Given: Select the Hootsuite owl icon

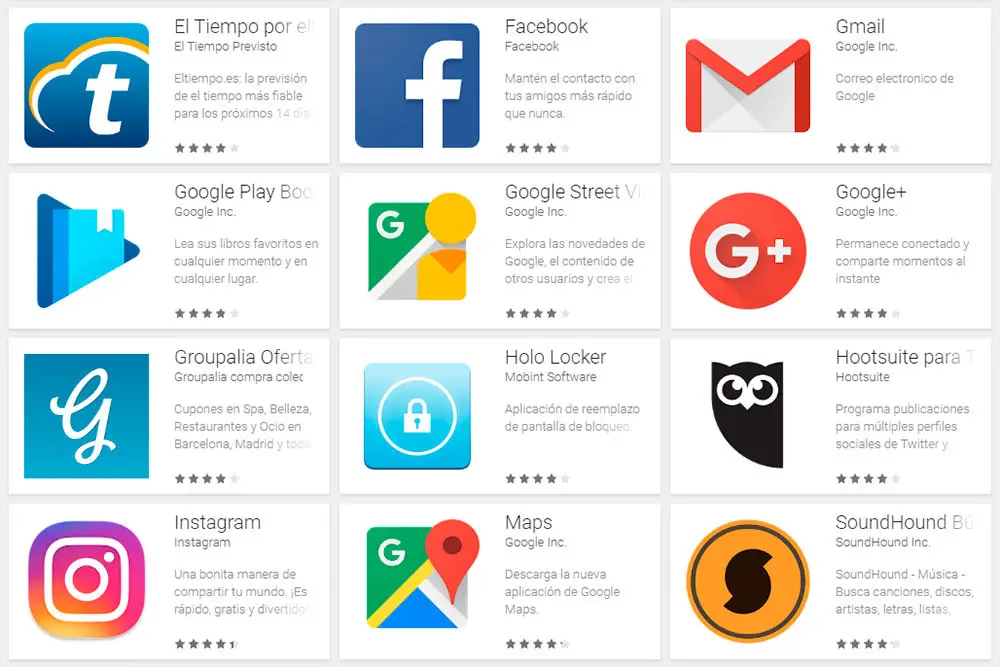Looking at the screenshot, I should click(x=747, y=414).
